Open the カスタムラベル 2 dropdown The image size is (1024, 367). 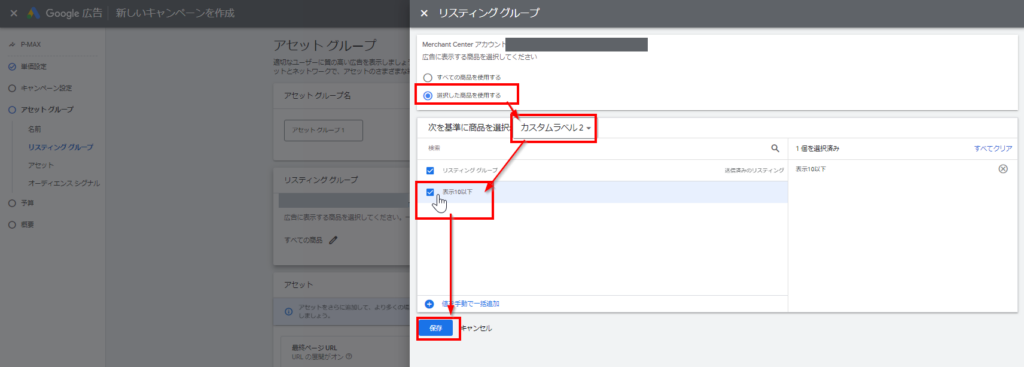coord(555,129)
